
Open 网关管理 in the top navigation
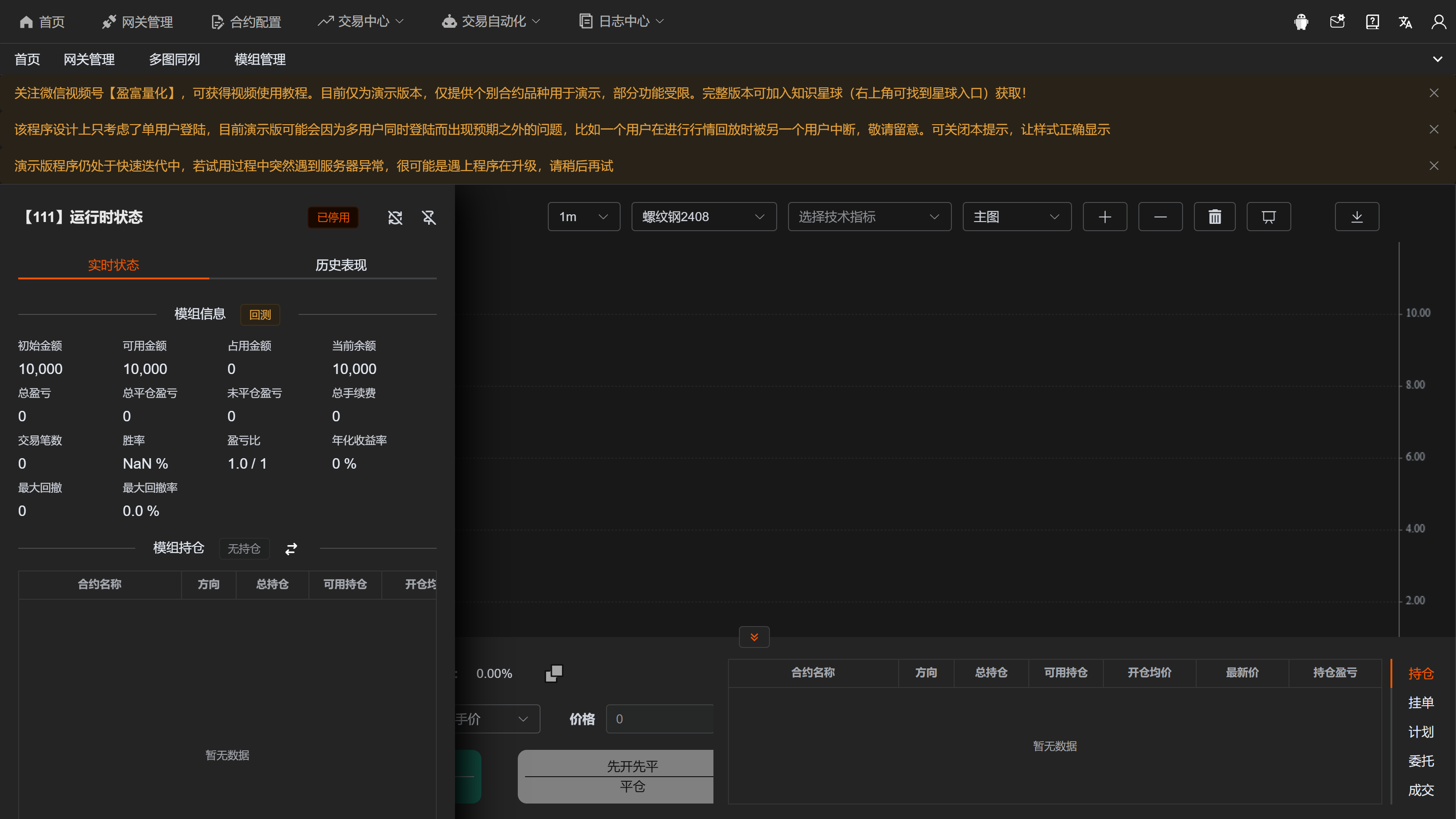pyautogui.click(x=137, y=21)
